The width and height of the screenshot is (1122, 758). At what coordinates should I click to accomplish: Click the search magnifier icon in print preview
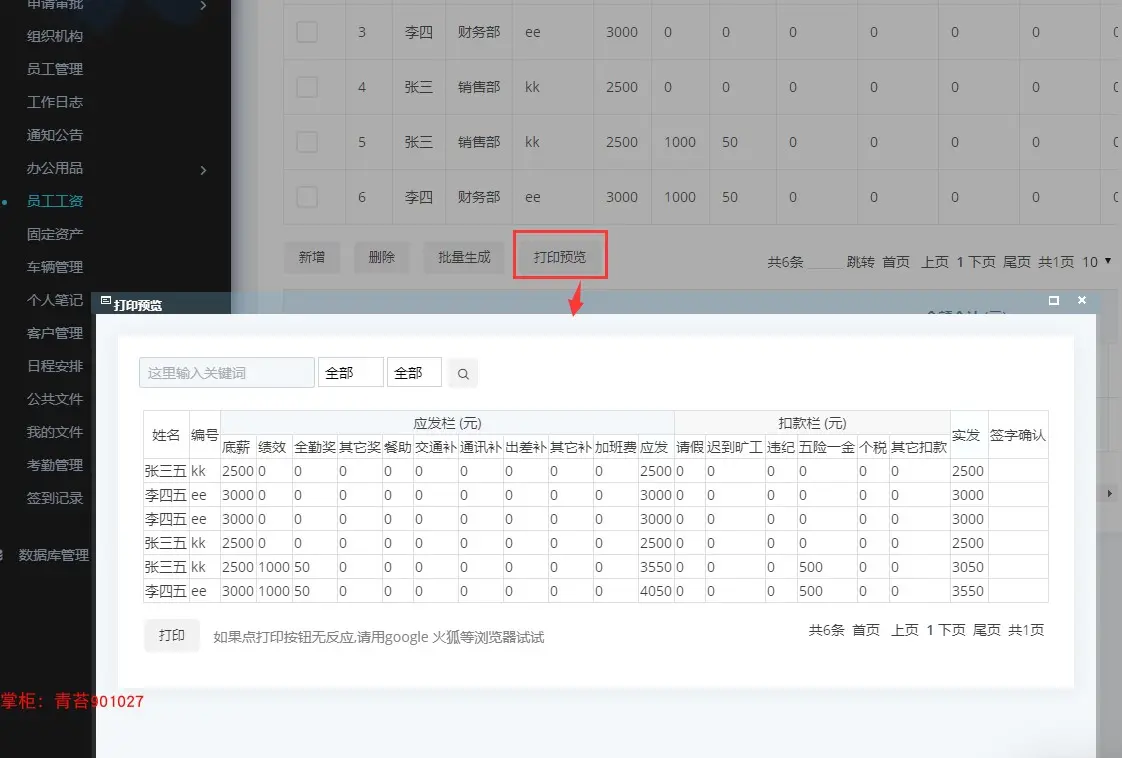point(463,374)
